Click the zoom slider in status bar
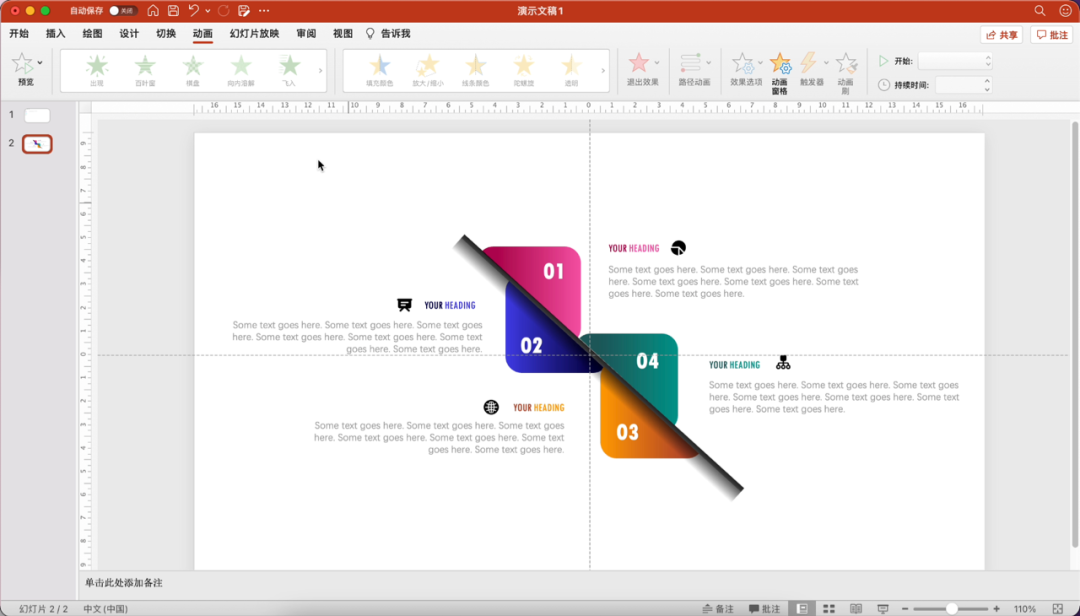Screen dimensions: 1080x616 tap(951, 608)
